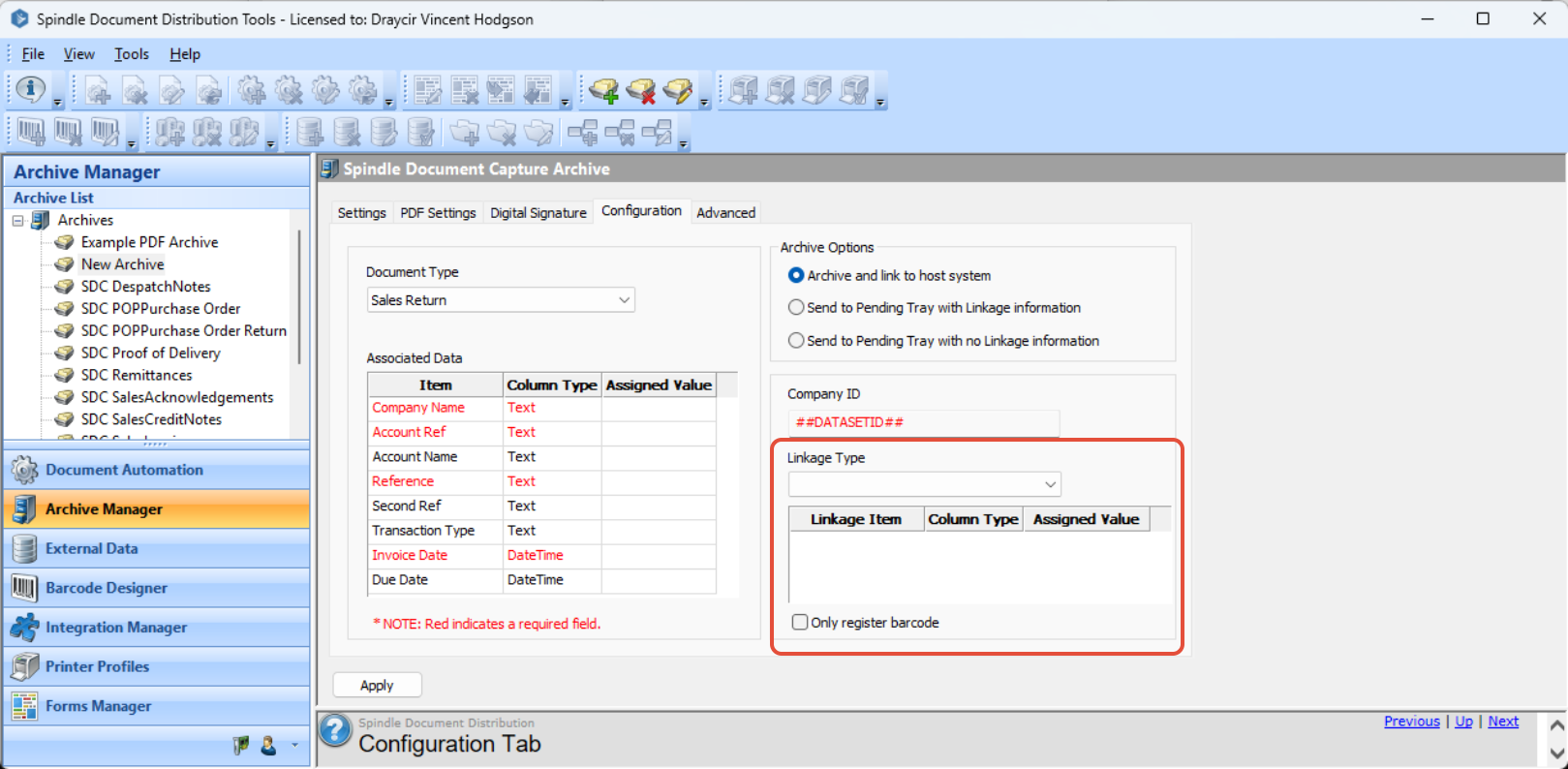This screenshot has height=769, width=1568.
Task: Delete archive using red cross icon
Action: pos(641,91)
